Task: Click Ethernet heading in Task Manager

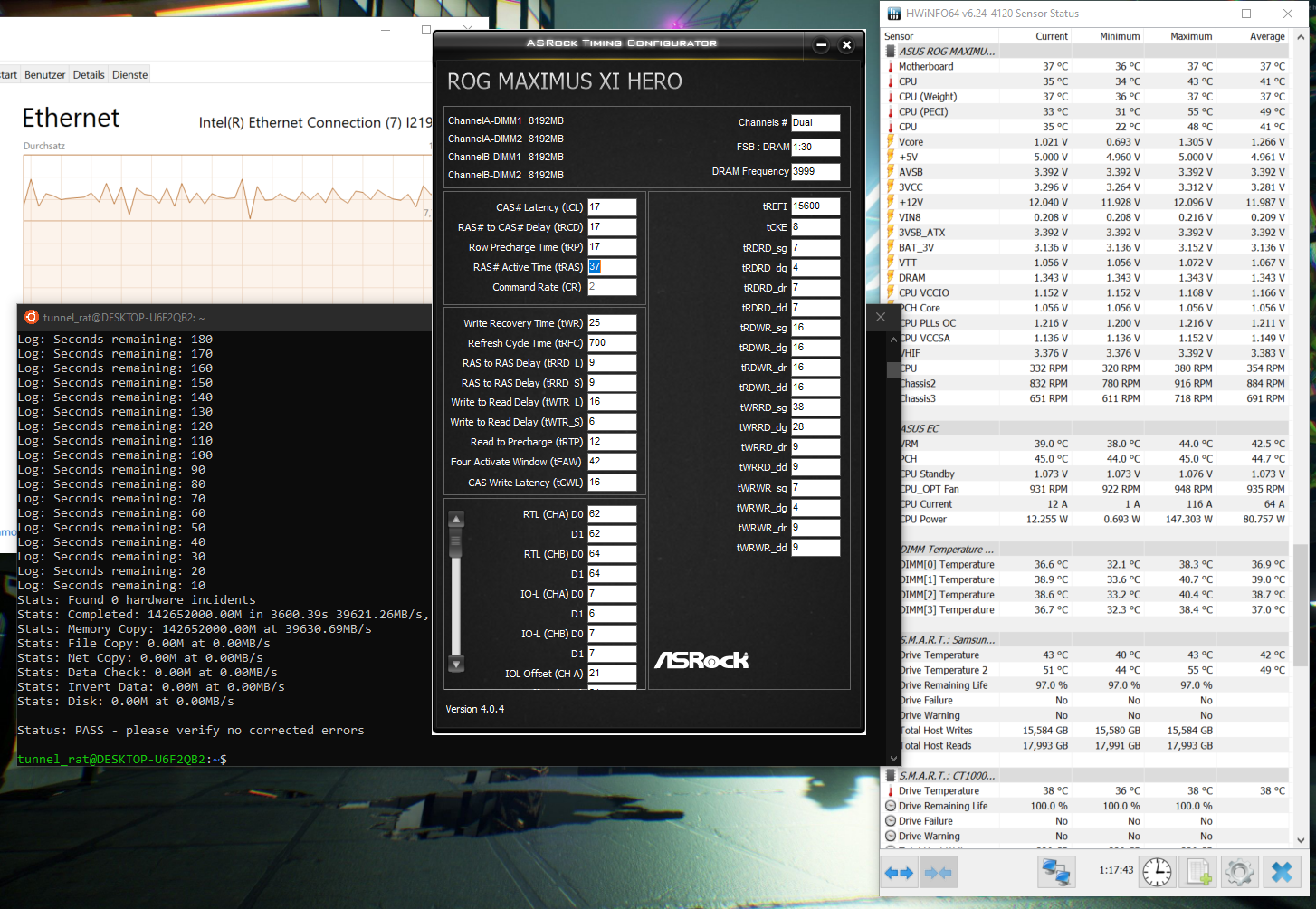Action: 71,118
